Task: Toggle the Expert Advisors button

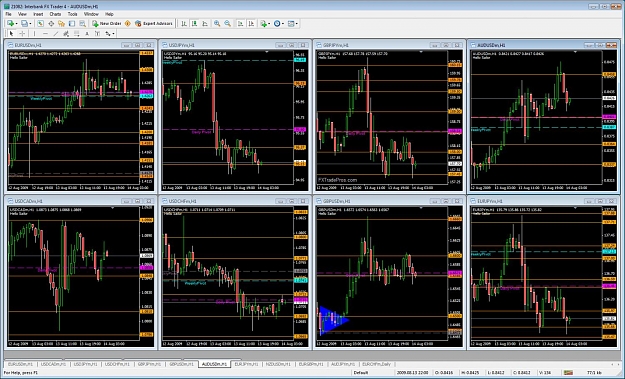Action: click(x=154, y=24)
